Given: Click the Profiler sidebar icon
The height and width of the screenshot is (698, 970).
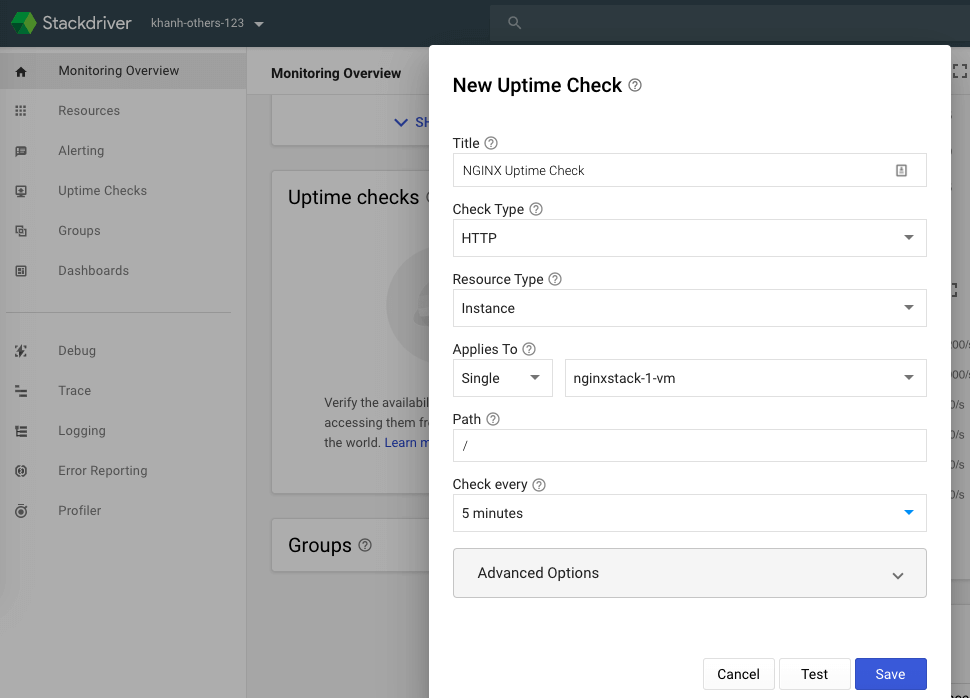Looking at the screenshot, I should coord(20,510).
